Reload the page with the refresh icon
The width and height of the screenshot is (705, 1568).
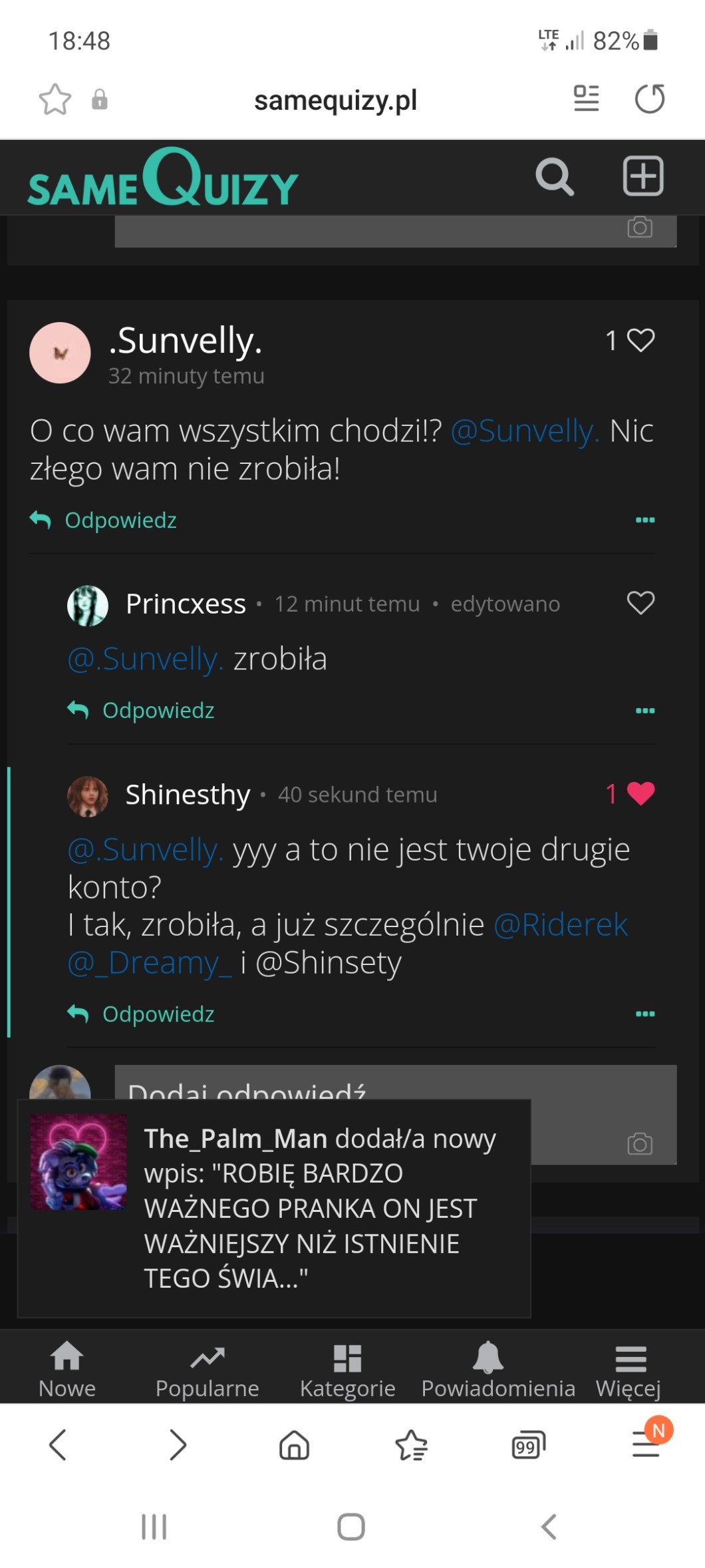[649, 99]
